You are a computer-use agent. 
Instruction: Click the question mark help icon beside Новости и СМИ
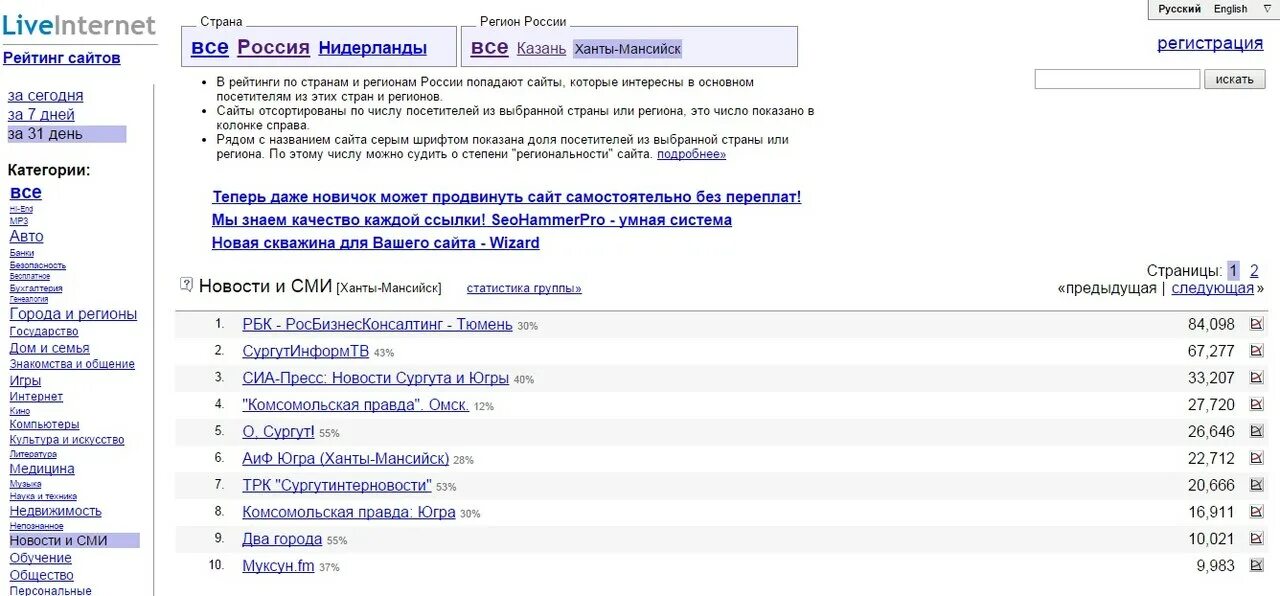tap(186, 285)
